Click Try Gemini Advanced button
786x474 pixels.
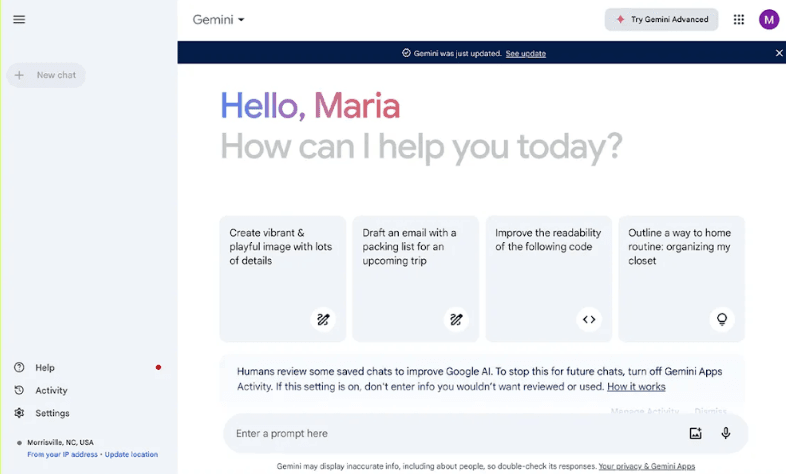tap(661, 20)
